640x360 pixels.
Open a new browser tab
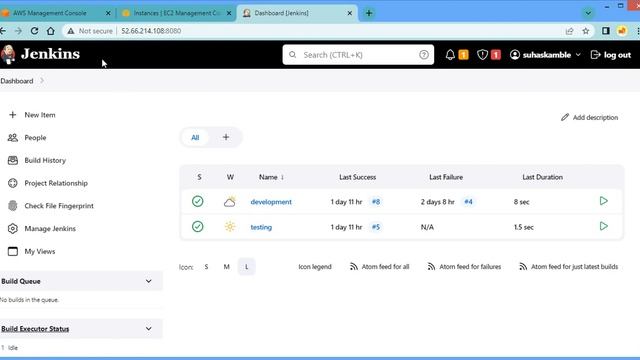click(x=369, y=13)
